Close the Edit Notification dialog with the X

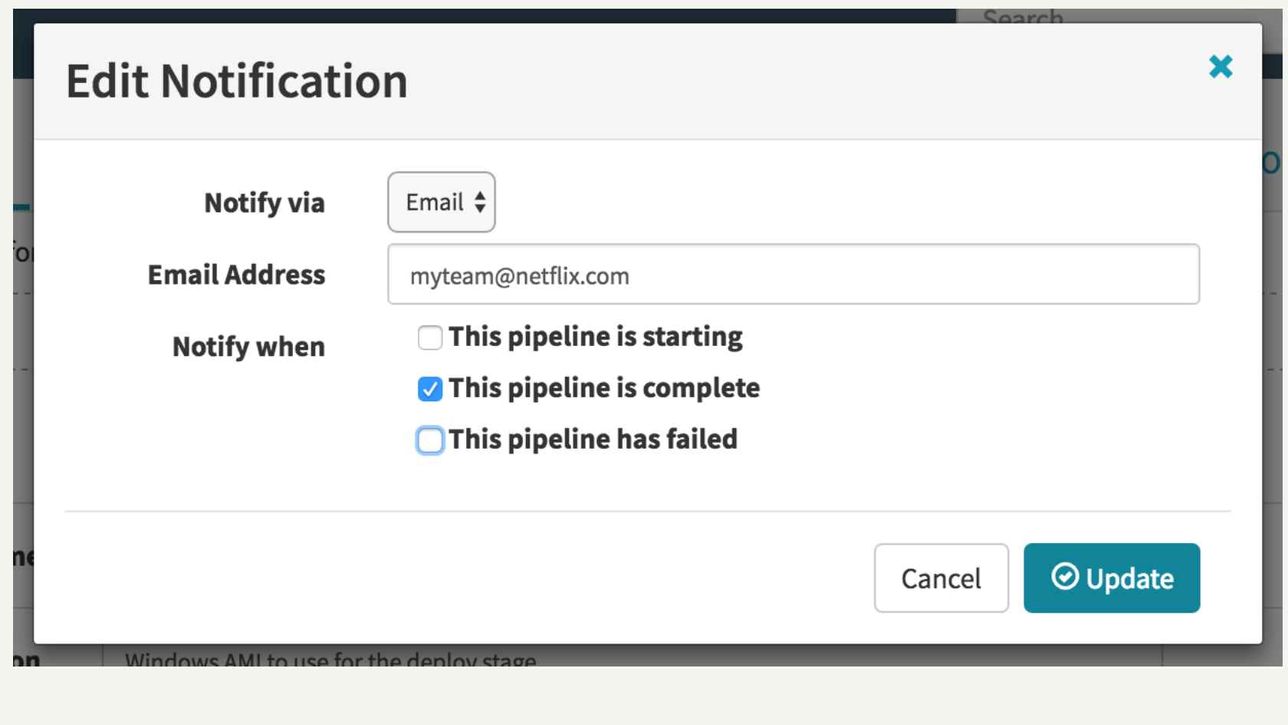(x=1220, y=67)
